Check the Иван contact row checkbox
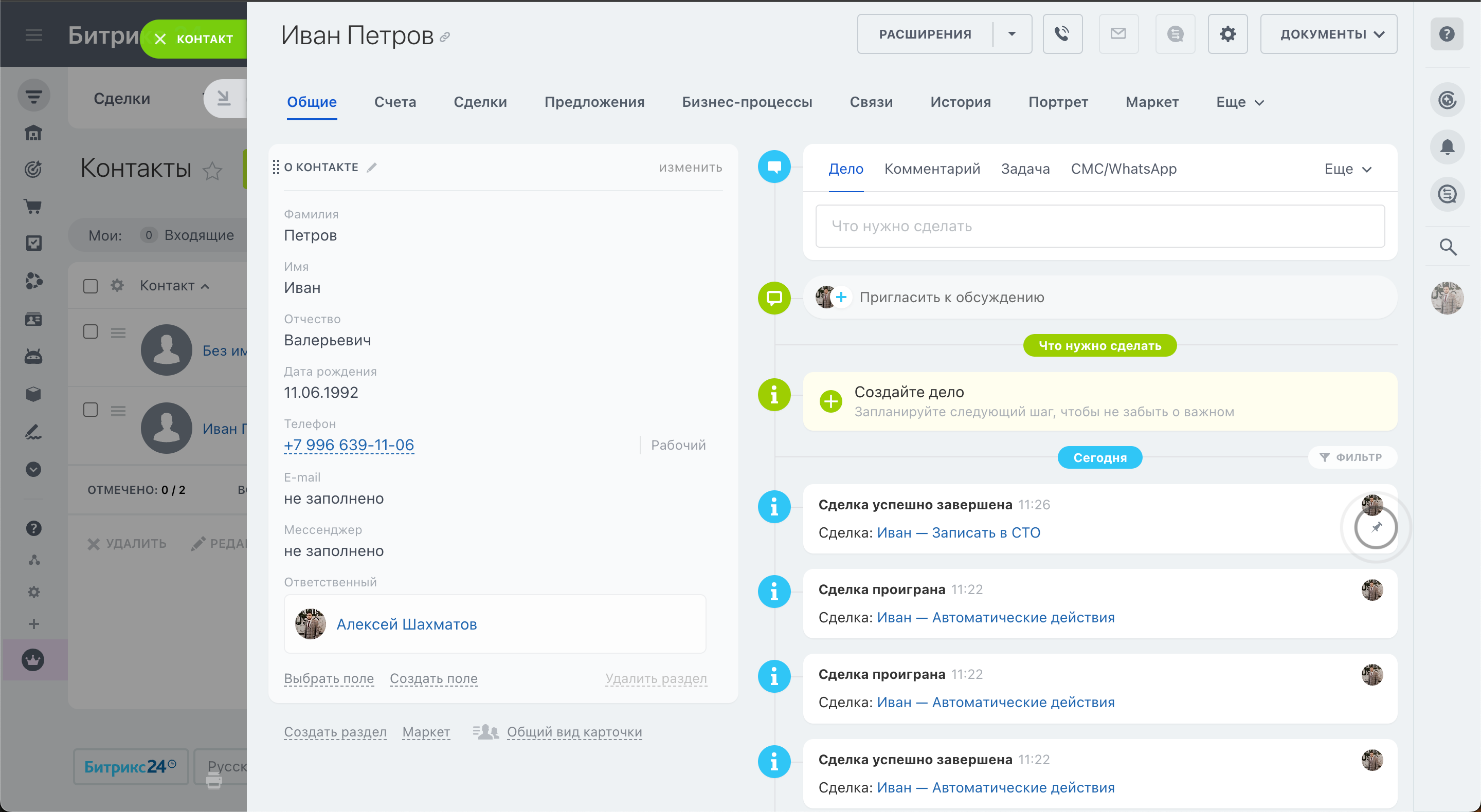This screenshot has width=1481, height=812. (x=91, y=410)
